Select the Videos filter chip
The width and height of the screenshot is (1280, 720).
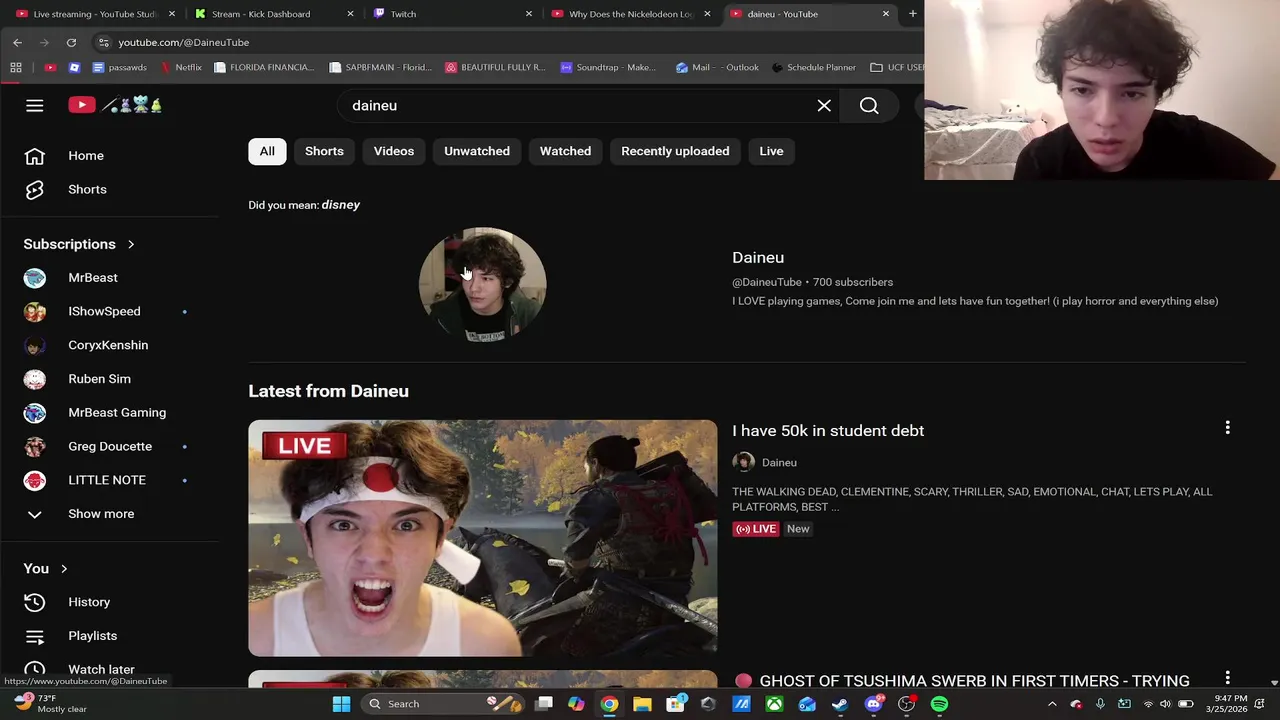pyautogui.click(x=394, y=151)
